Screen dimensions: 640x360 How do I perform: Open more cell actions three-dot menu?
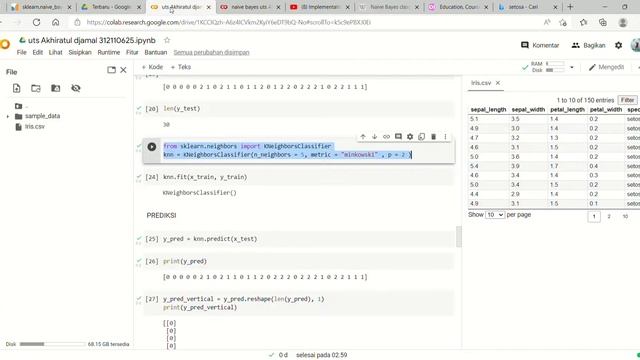point(445,137)
